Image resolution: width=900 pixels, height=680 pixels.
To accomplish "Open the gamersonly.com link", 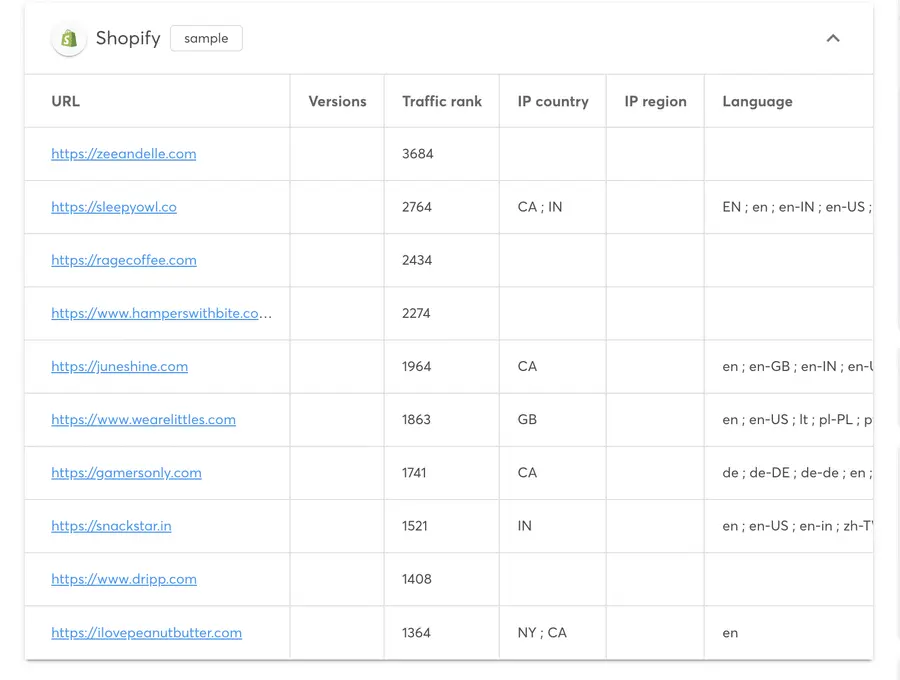I will click(126, 473).
